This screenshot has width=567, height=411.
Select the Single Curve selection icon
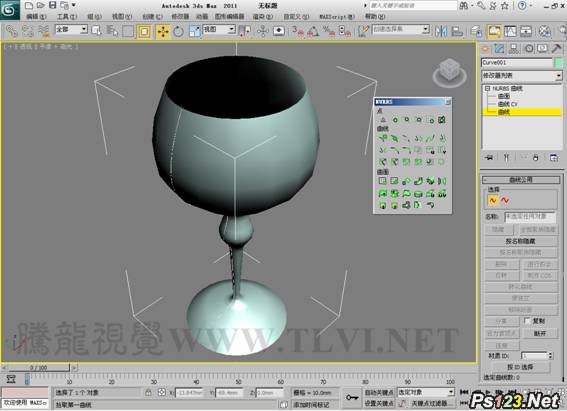click(493, 200)
